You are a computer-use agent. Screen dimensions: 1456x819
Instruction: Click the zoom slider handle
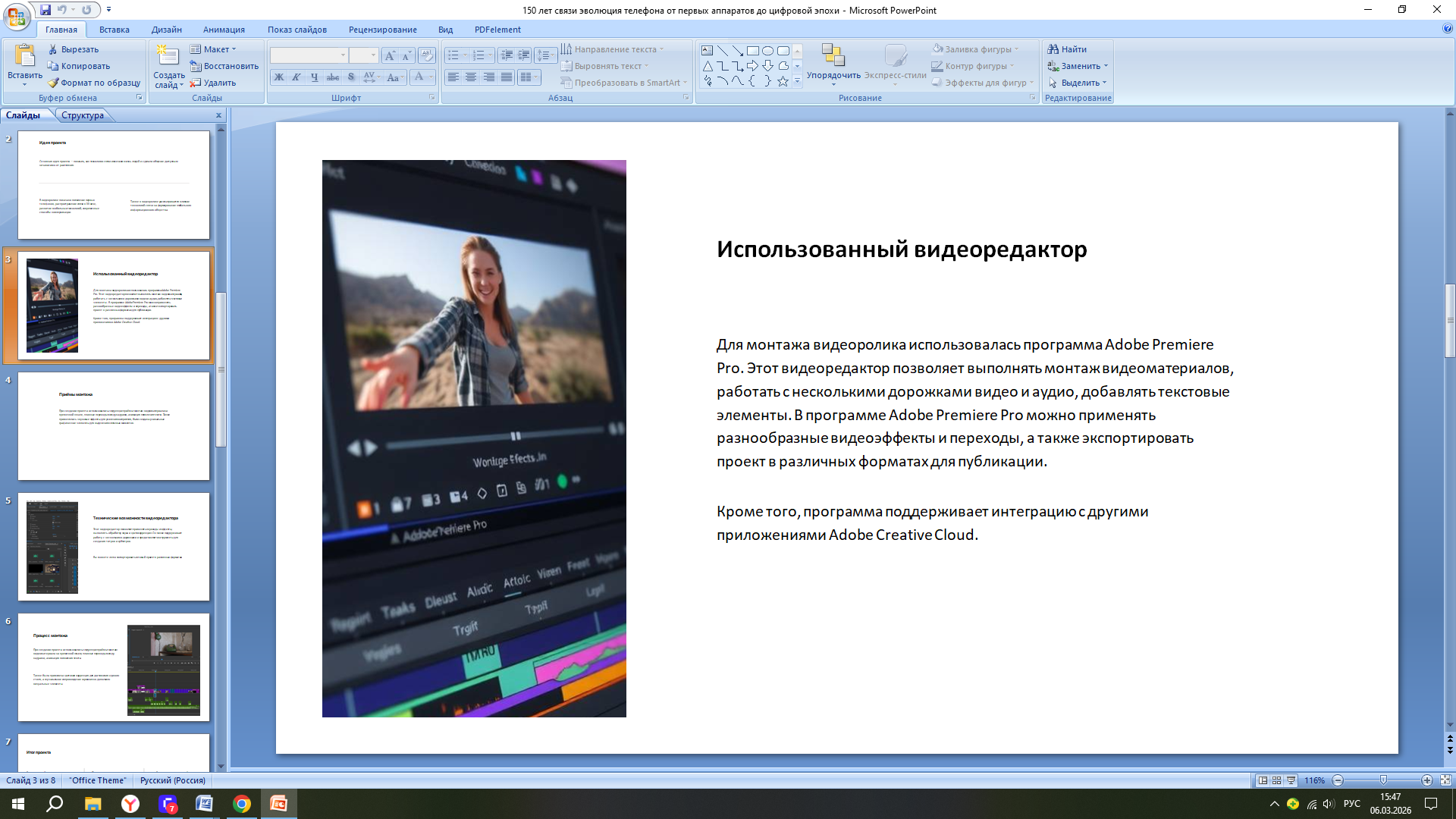1383,780
